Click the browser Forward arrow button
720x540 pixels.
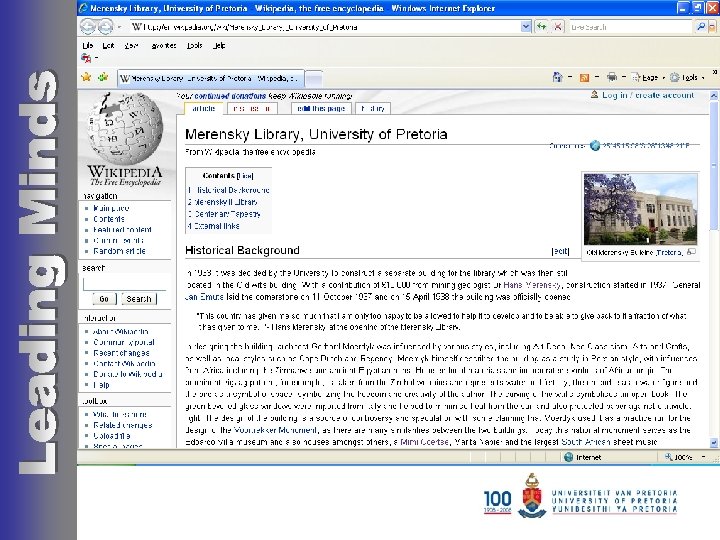point(105,27)
